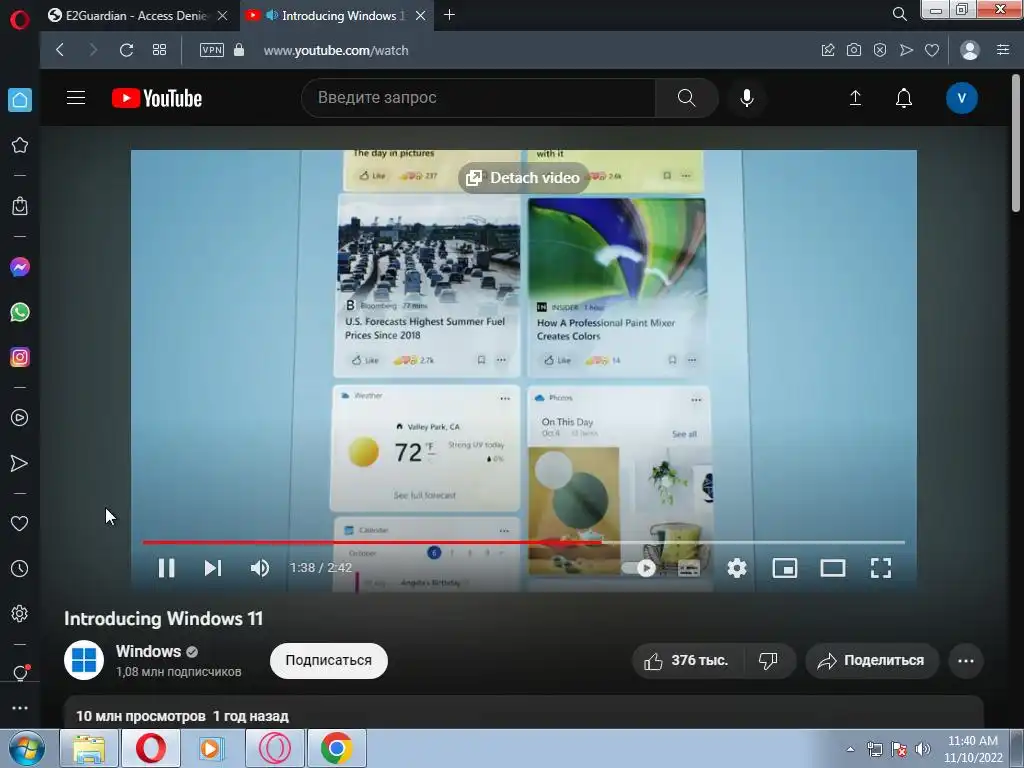The height and width of the screenshot is (768, 1024).
Task: Seek on the red video progress bar
Action: [524, 542]
